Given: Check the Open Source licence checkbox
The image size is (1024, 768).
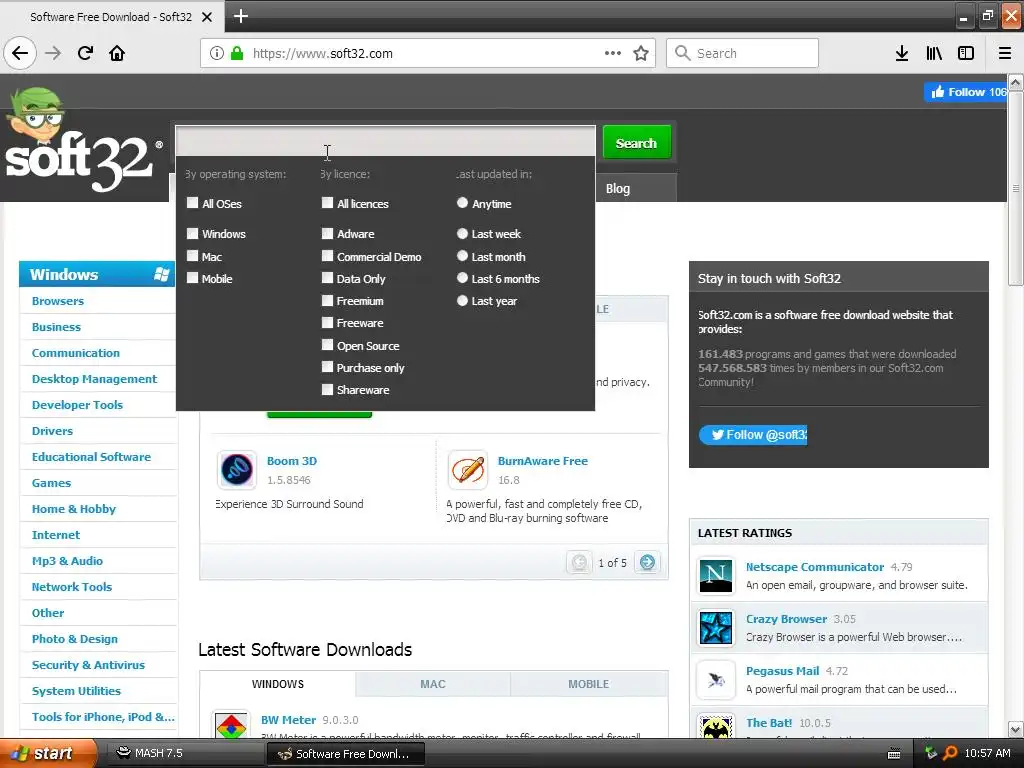Looking at the screenshot, I should (x=328, y=345).
